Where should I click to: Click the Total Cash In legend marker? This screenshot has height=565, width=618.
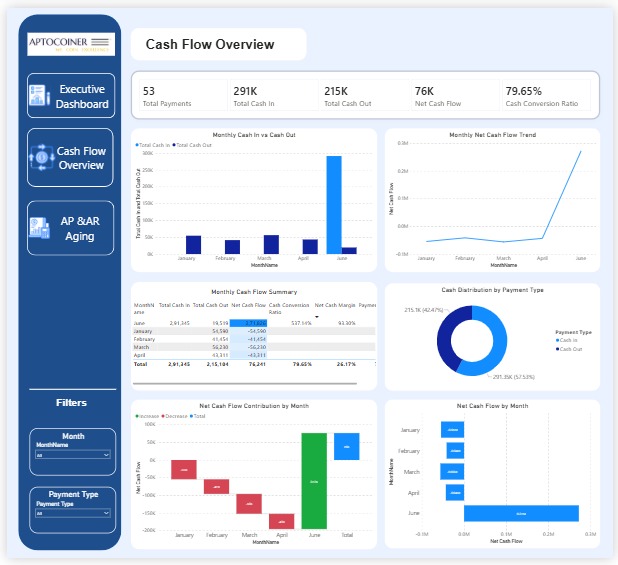tap(137, 145)
